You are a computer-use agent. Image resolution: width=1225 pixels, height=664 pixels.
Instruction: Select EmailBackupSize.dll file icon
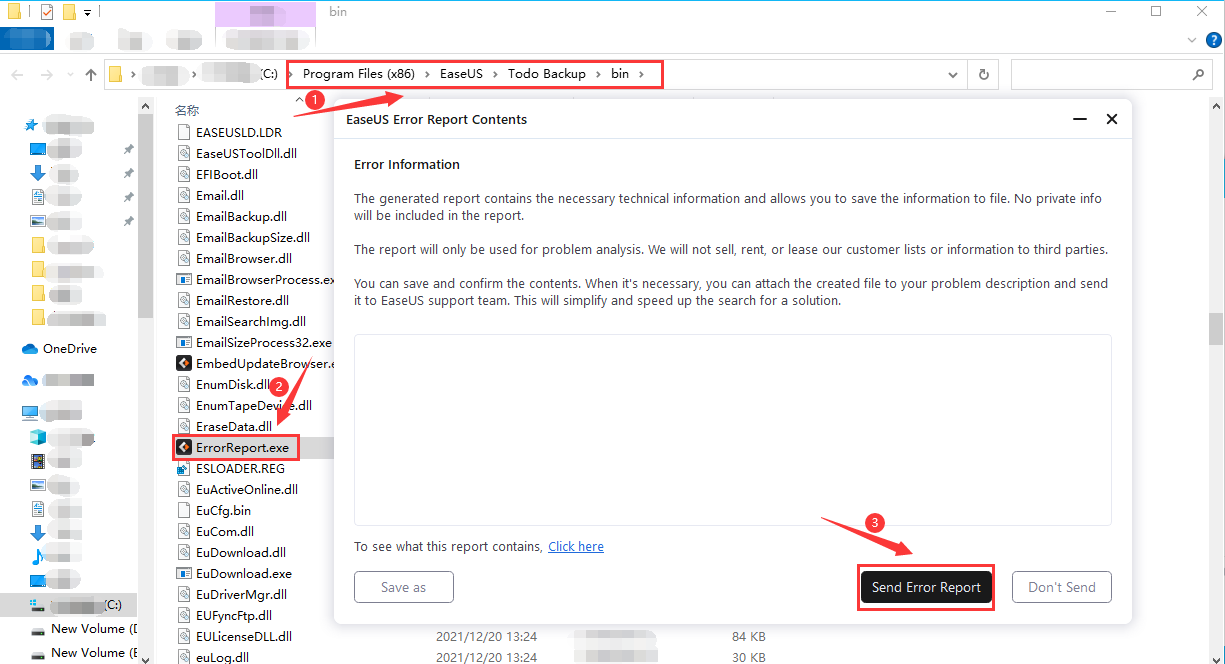(x=183, y=237)
